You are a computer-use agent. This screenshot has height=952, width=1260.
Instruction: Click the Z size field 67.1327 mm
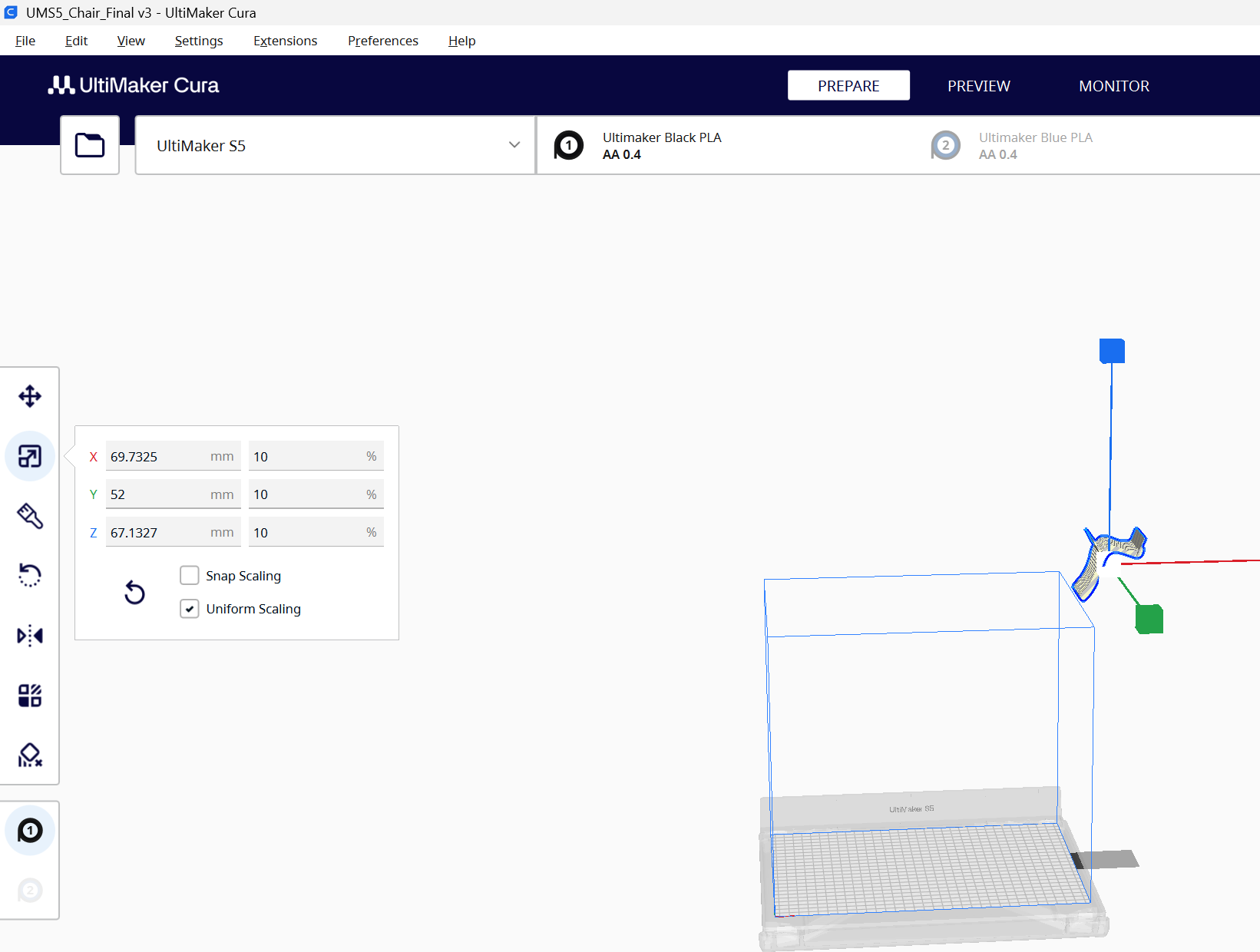[x=174, y=532]
